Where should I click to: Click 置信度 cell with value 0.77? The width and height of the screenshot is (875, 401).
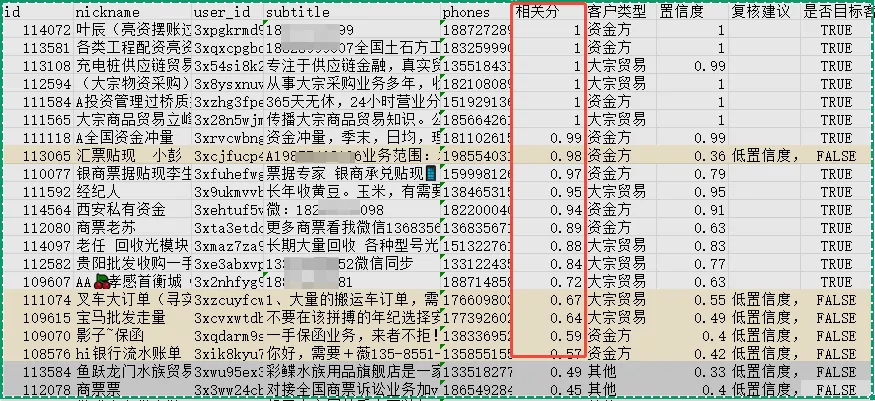pos(692,263)
